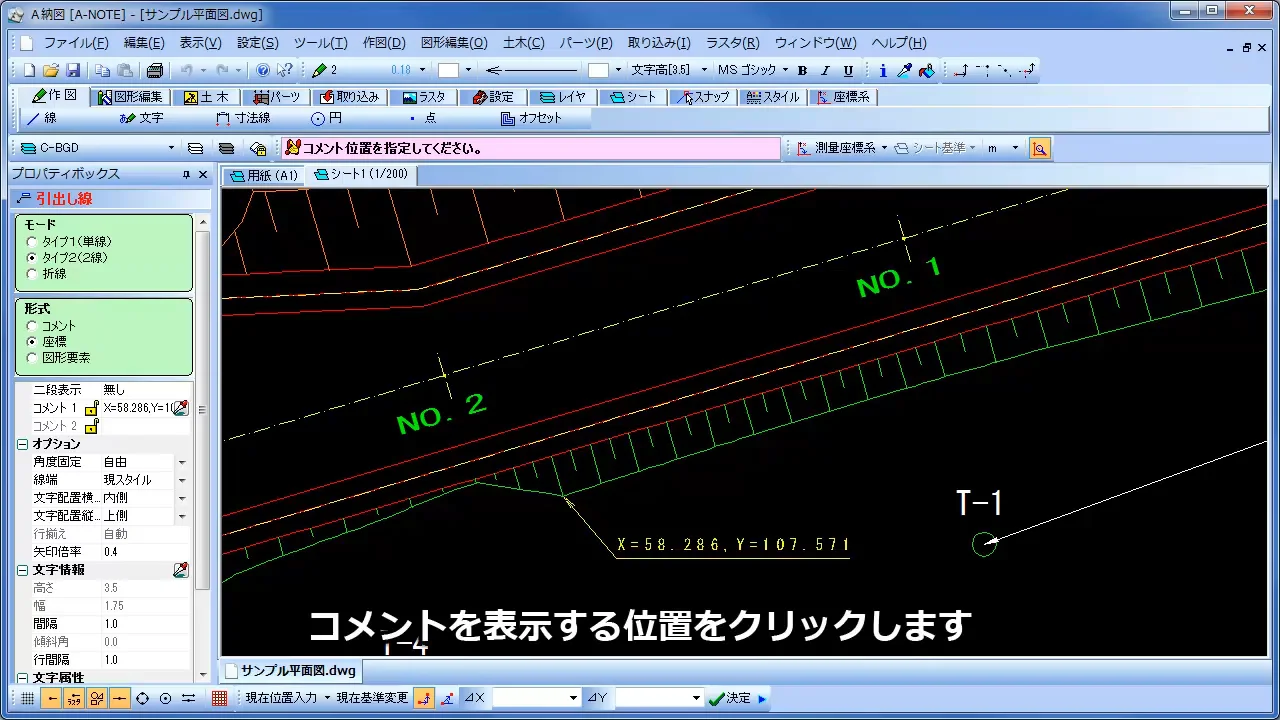Click the green pen number icon
Viewport: 1280px width, 720px height.
(319, 70)
